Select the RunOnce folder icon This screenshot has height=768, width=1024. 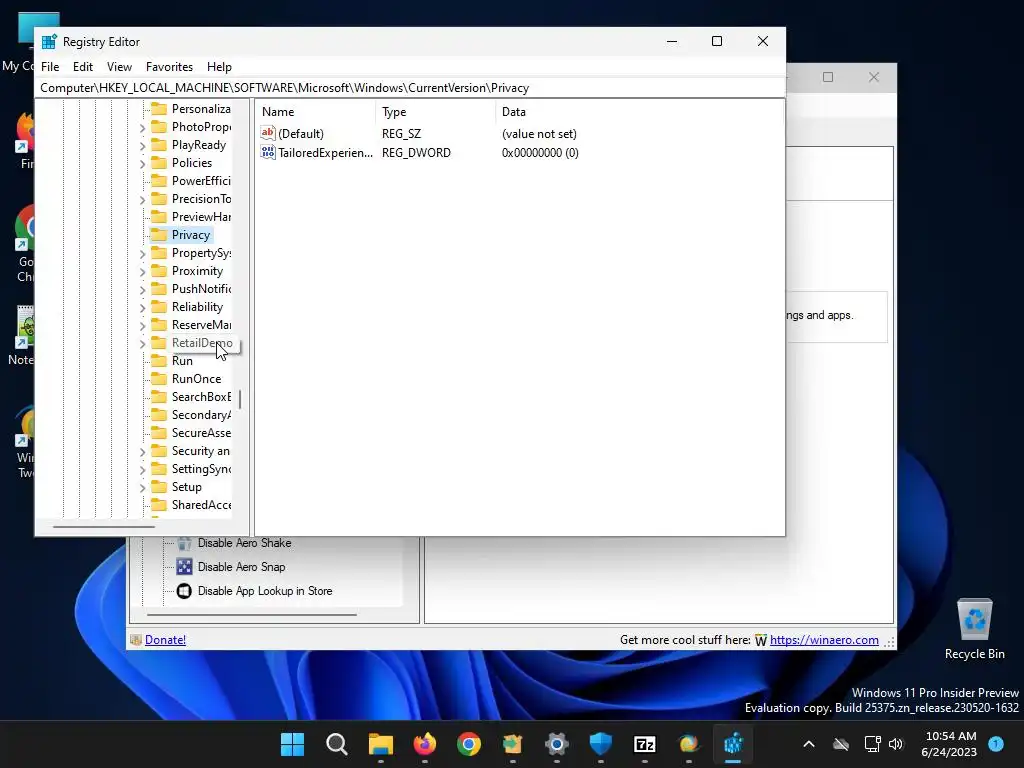[x=159, y=379]
